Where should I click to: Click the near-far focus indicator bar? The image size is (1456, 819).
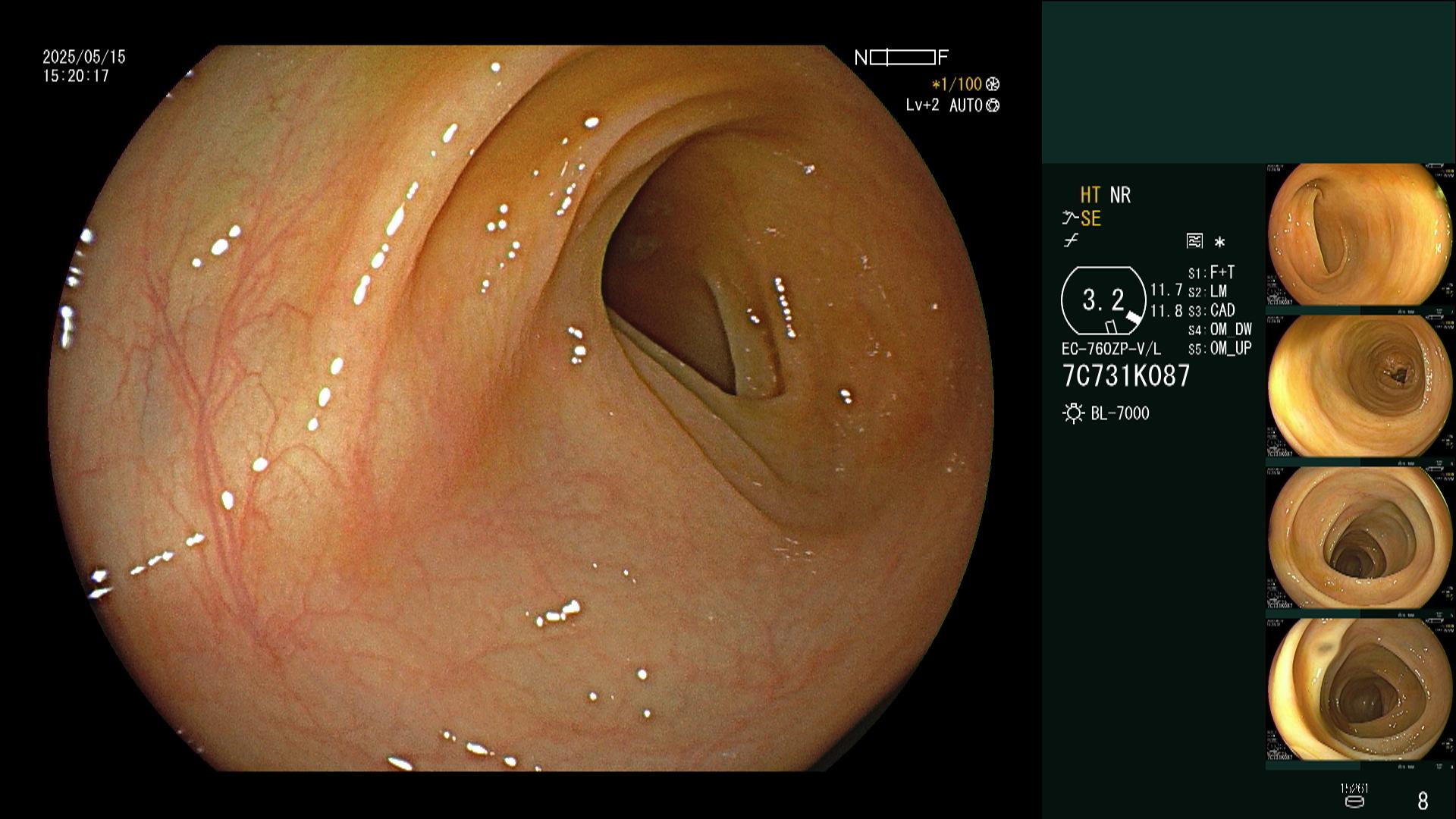902,58
